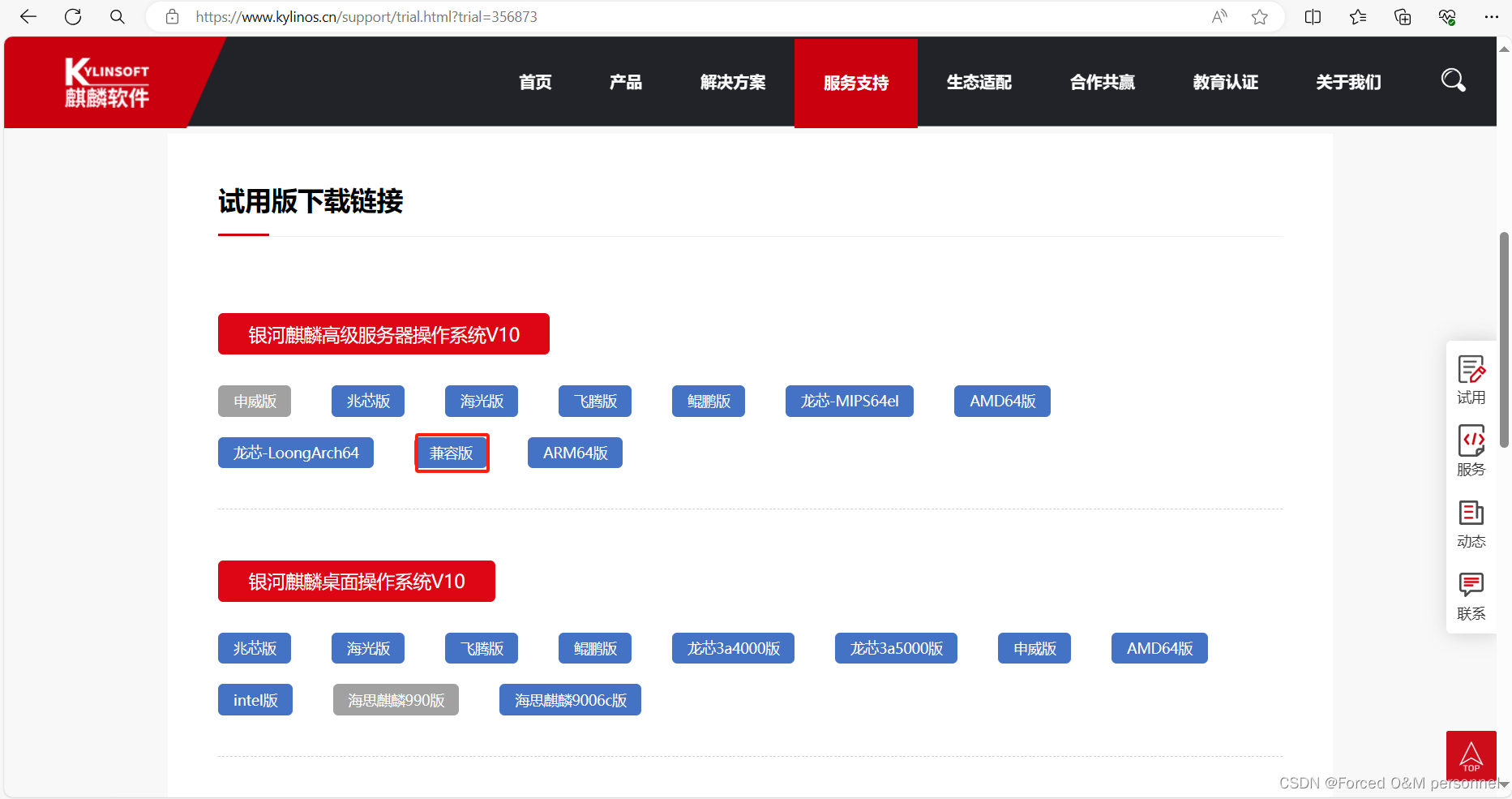Open the 联系 contact sidebar icon

1471,596
